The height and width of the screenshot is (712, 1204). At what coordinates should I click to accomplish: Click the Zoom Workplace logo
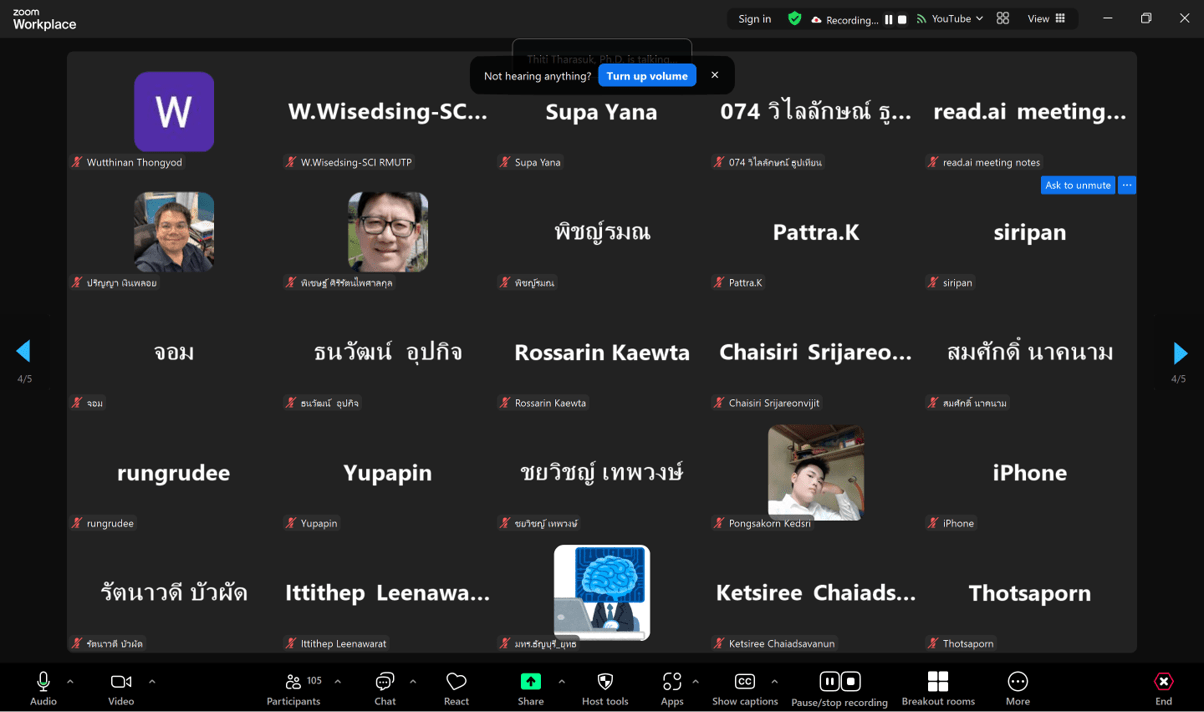coord(44,19)
